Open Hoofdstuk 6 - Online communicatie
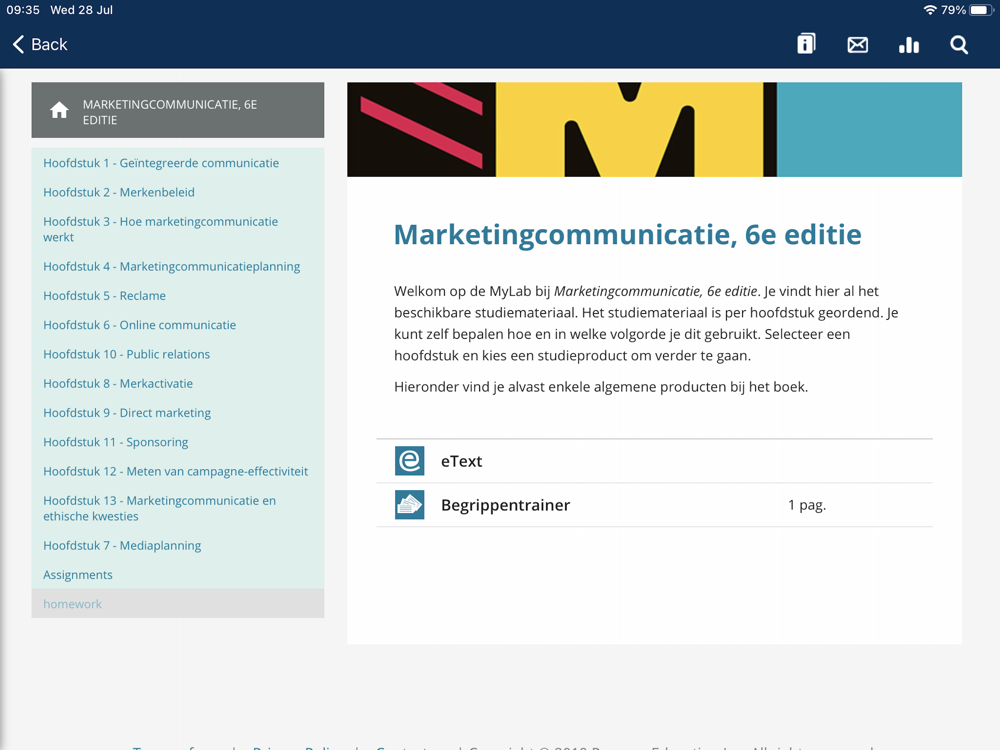Viewport: 1000px width, 750px height. pos(140,325)
